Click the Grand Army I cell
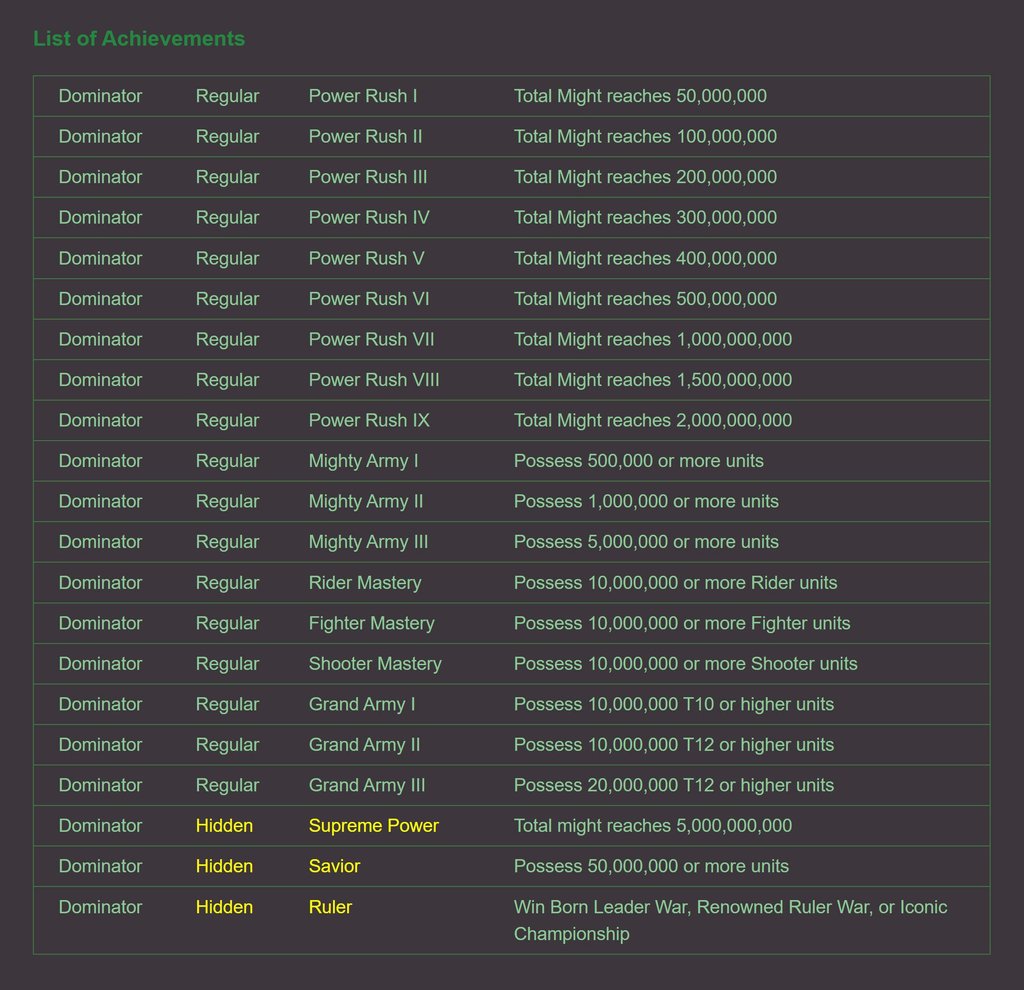This screenshot has width=1024, height=990. [x=362, y=705]
